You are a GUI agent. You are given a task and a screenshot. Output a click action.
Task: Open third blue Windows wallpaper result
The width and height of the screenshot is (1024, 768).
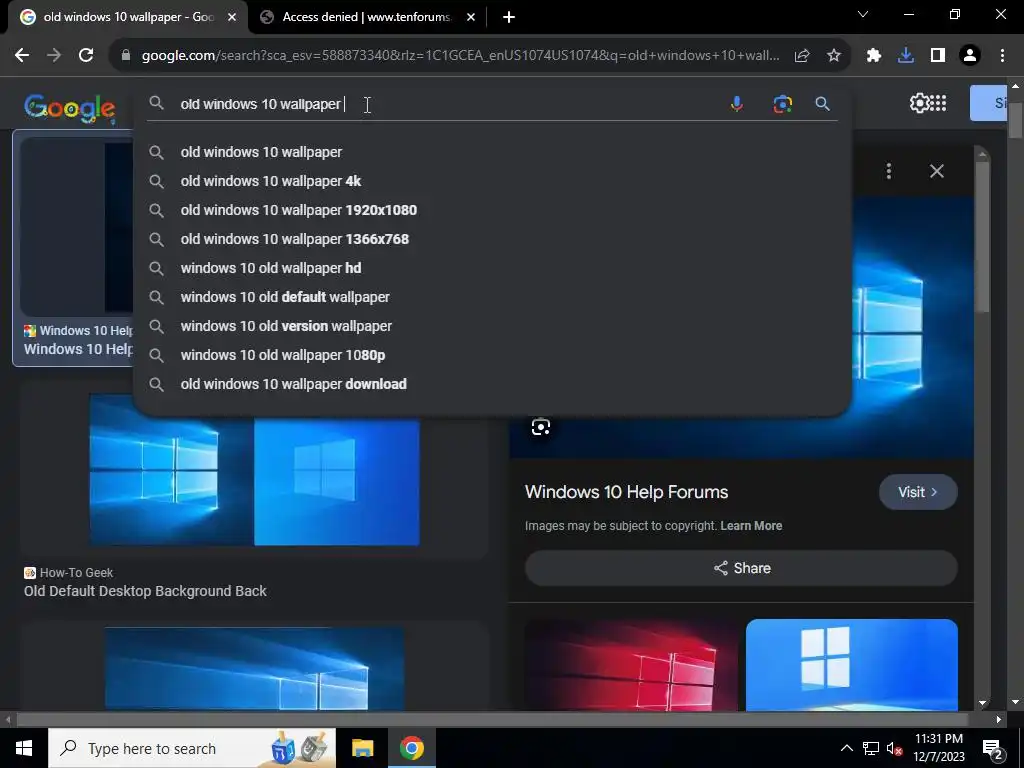click(x=254, y=668)
